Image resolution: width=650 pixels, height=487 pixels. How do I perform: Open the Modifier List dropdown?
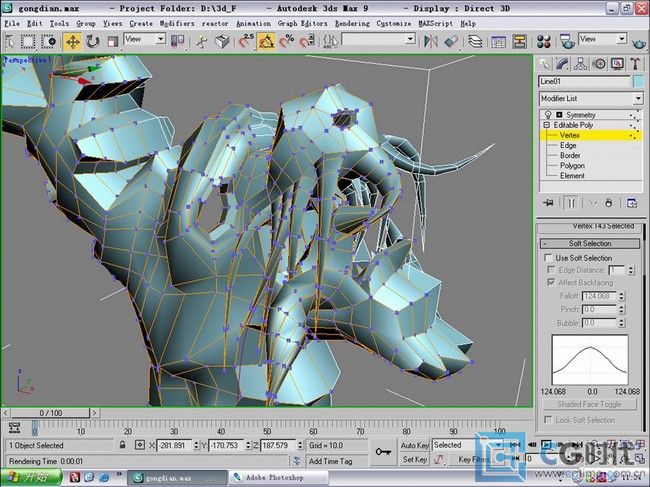(591, 98)
